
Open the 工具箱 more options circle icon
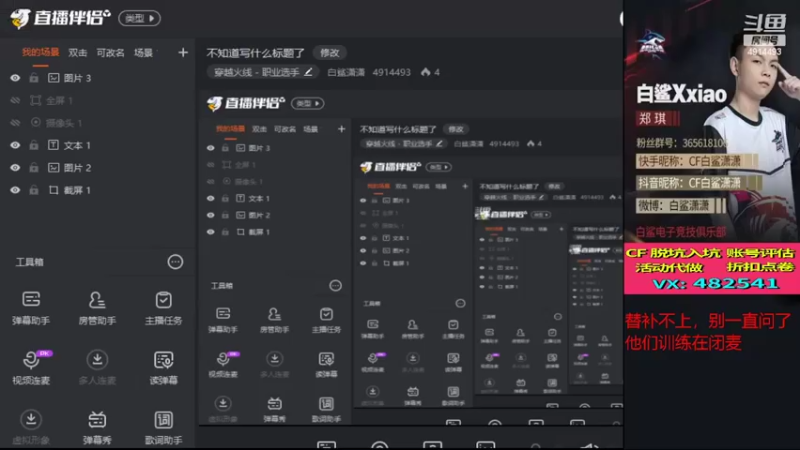[175, 262]
